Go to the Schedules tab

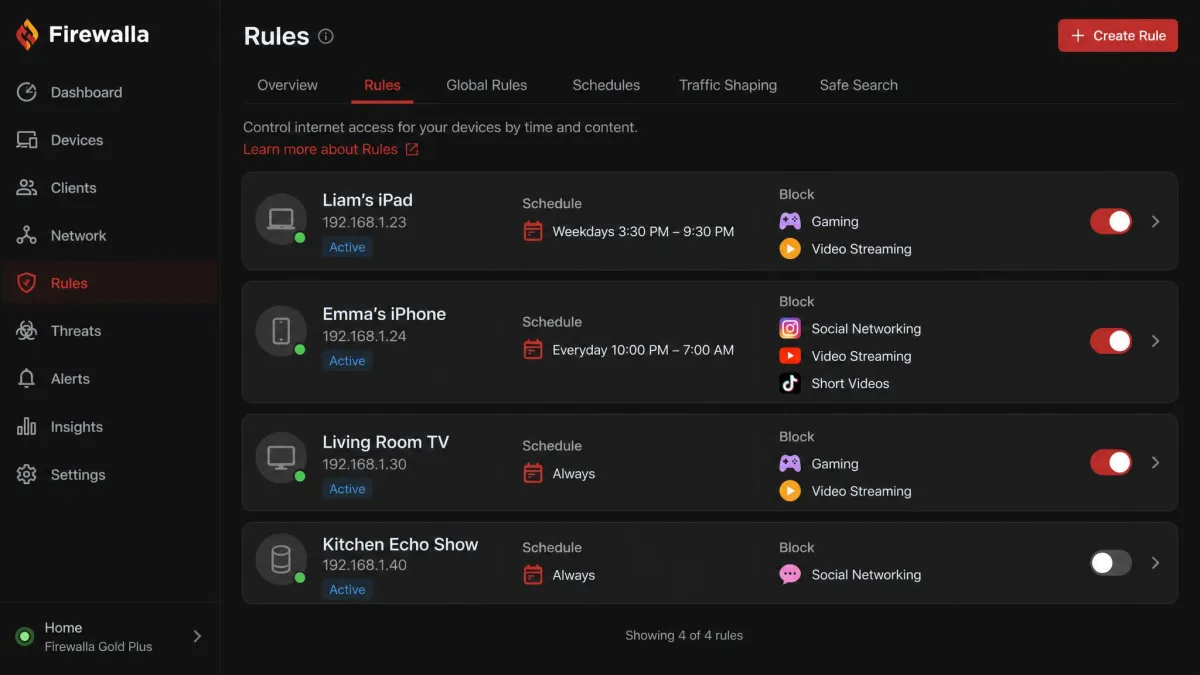point(606,85)
